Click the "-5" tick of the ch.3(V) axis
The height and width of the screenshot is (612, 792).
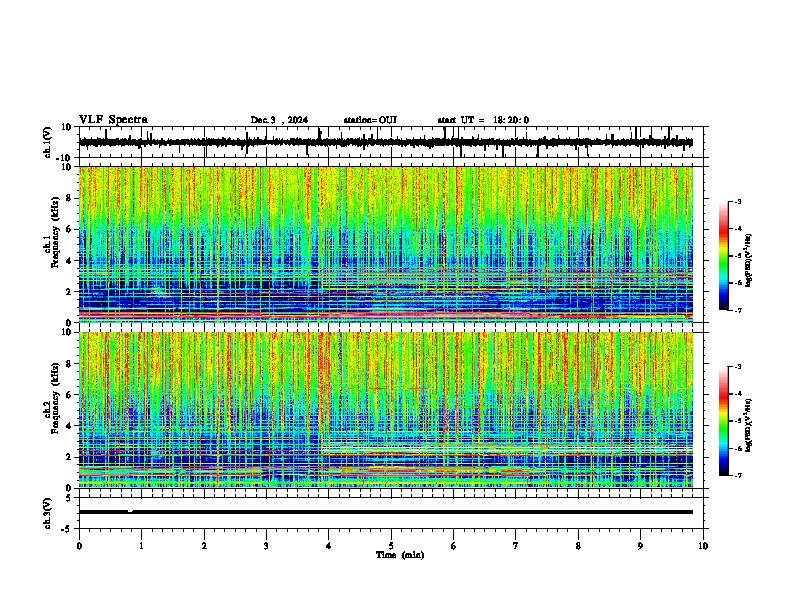click(67, 529)
